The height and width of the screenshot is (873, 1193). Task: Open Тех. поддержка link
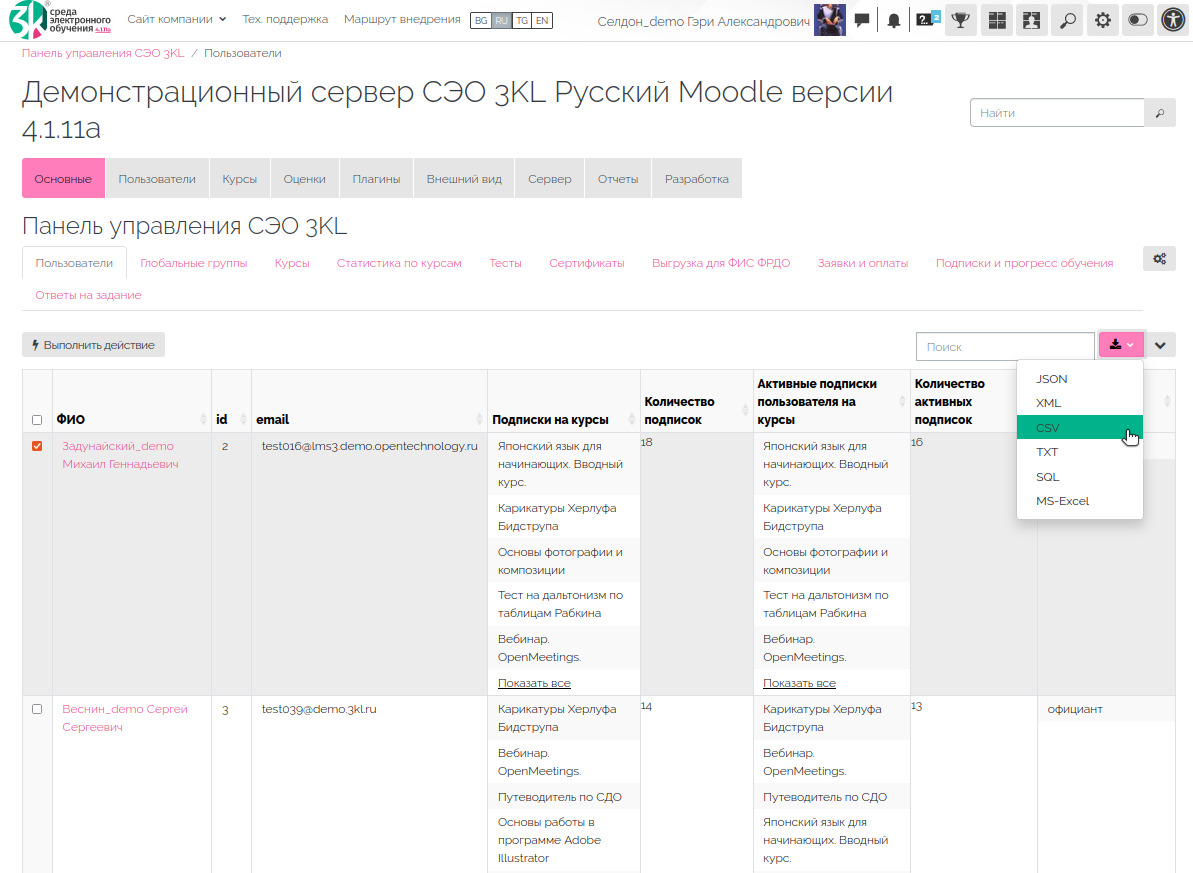(x=285, y=19)
